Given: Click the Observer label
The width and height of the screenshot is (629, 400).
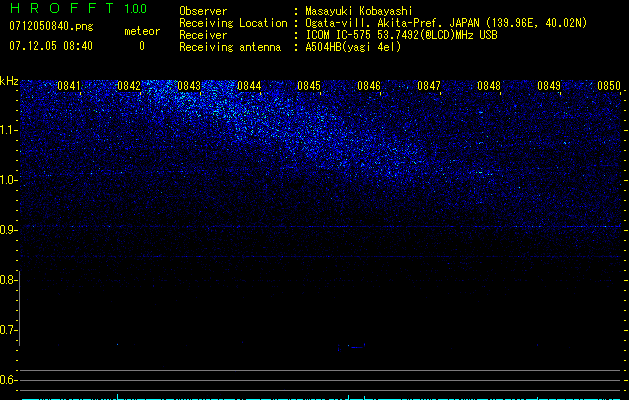Looking at the screenshot, I should (203, 11).
